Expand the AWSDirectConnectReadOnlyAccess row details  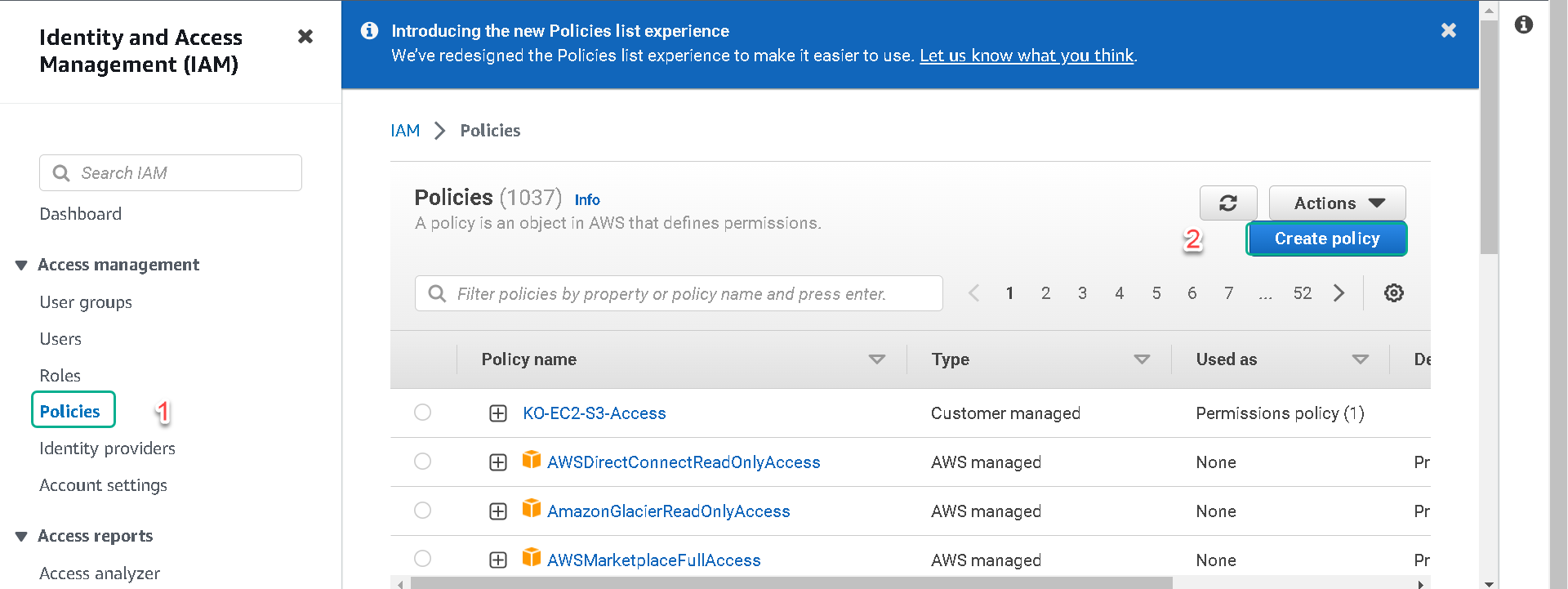click(498, 462)
